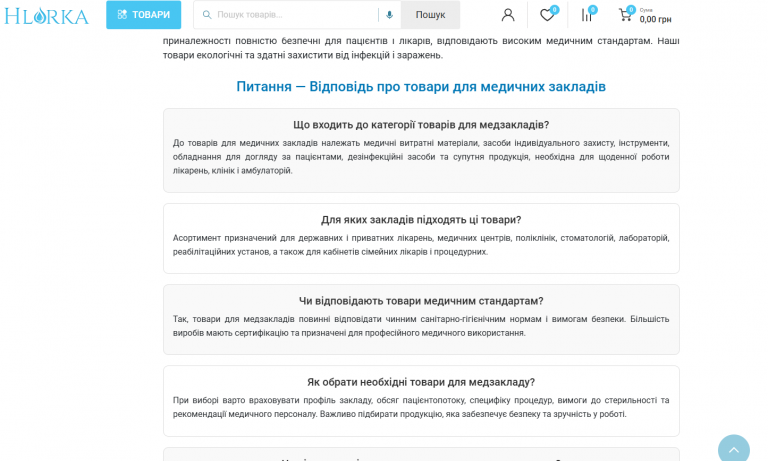Viewport: 768px width, 461px height.
Task: Open the product comparison icon
Action: pyautogui.click(x=587, y=15)
